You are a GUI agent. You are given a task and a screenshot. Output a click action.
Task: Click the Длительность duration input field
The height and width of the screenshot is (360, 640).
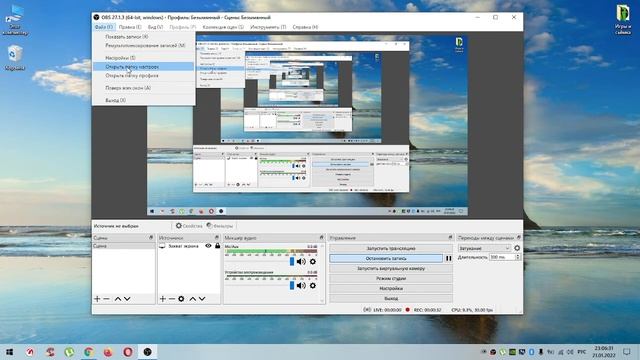502,257
